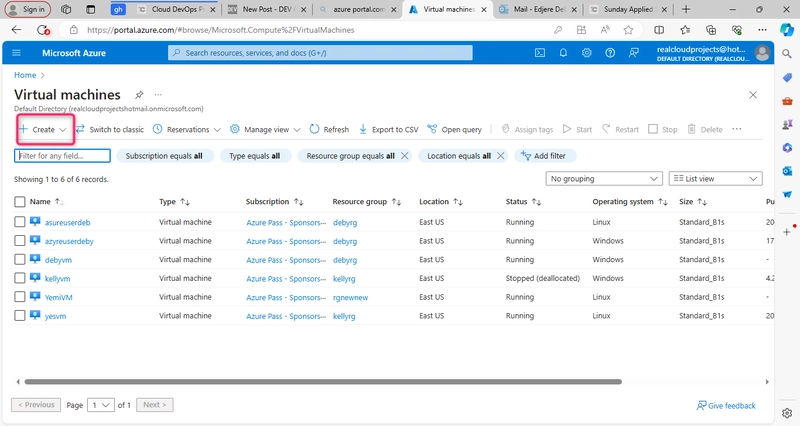Check the box for azyreuserdeby
Image resolution: width=800 pixels, height=426 pixels.
(19, 241)
